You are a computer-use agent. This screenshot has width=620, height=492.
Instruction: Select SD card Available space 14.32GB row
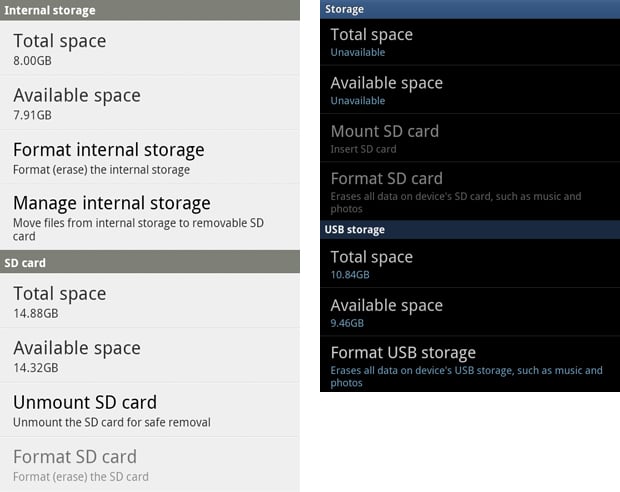tap(150, 355)
